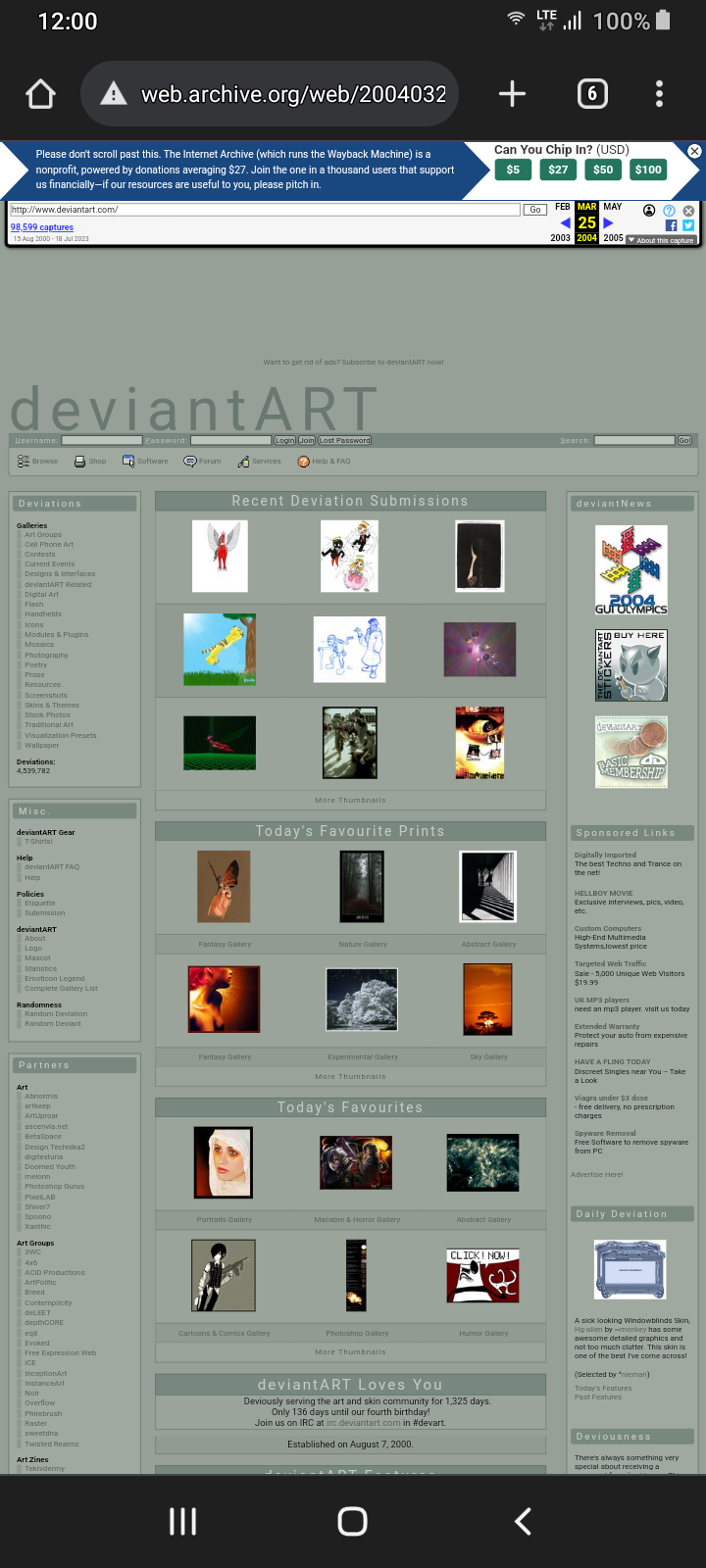Screen dimensions: 706x1568
Task: Close the Wayback toolbar with X icon
Action: (x=688, y=211)
